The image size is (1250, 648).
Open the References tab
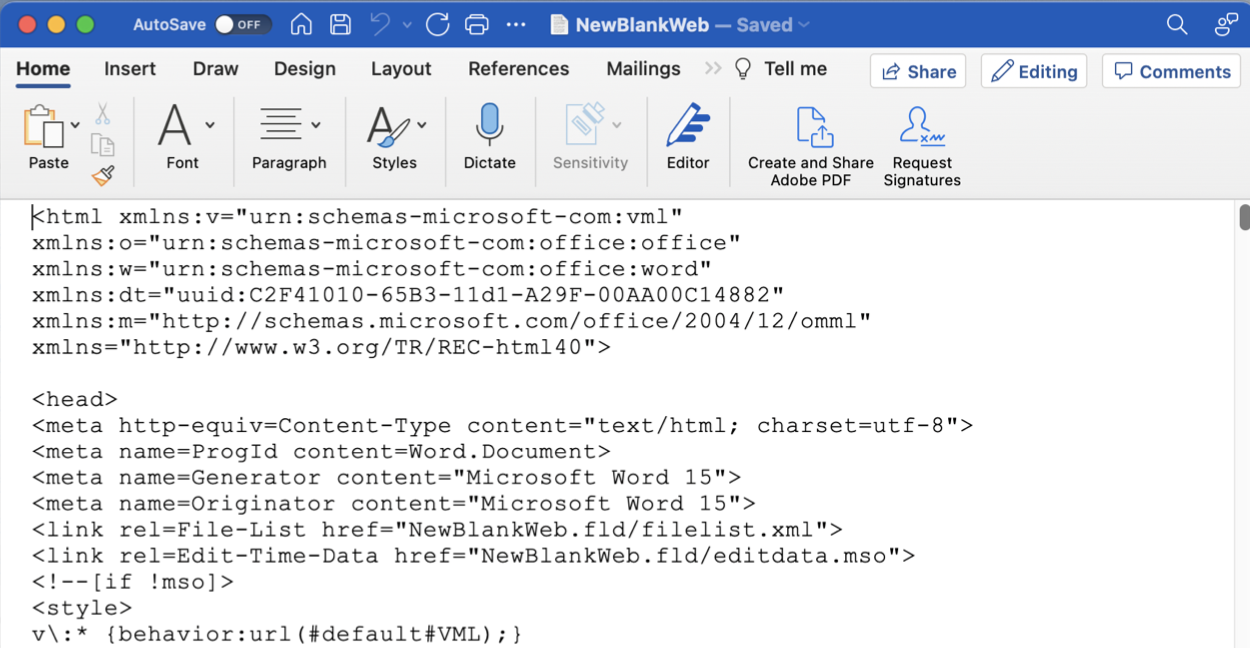(x=518, y=69)
